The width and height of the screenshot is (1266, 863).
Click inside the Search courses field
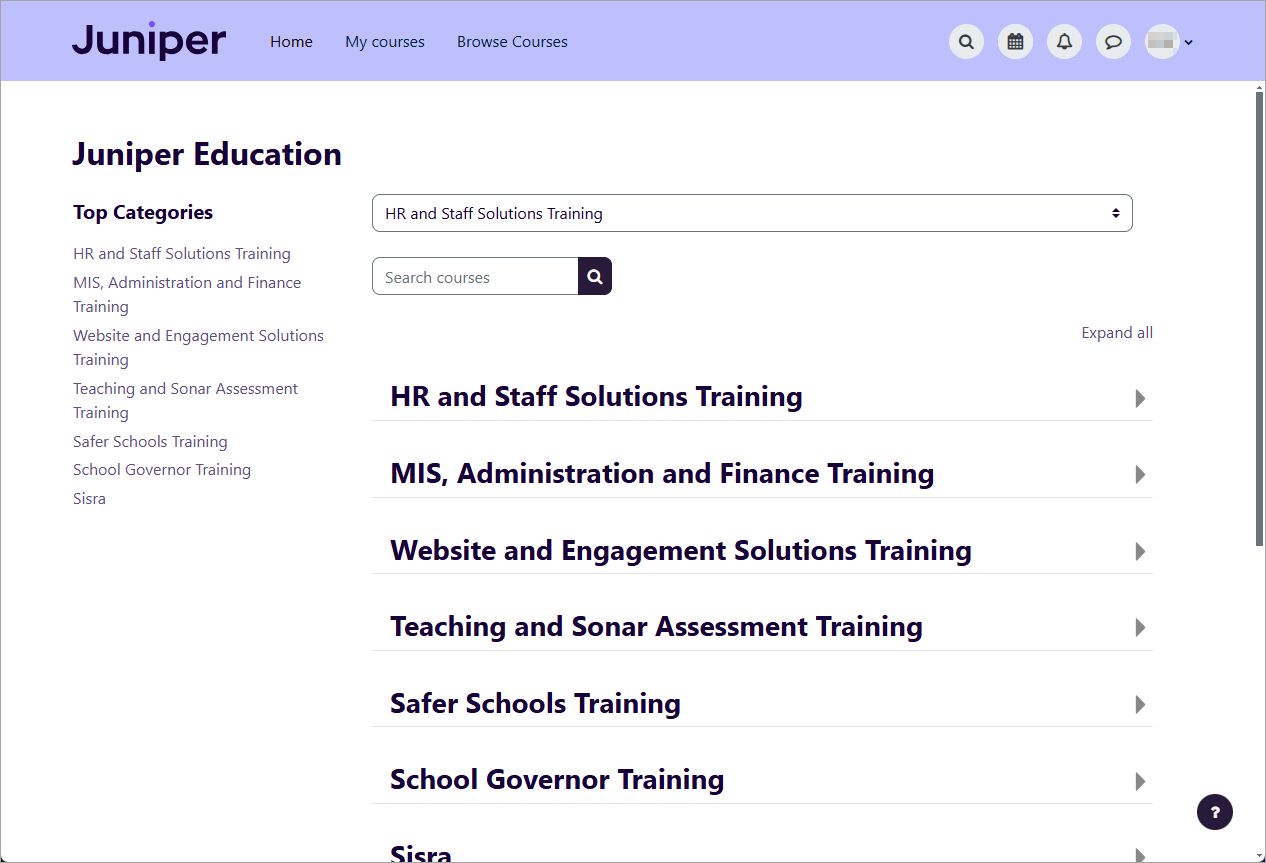[x=474, y=276]
